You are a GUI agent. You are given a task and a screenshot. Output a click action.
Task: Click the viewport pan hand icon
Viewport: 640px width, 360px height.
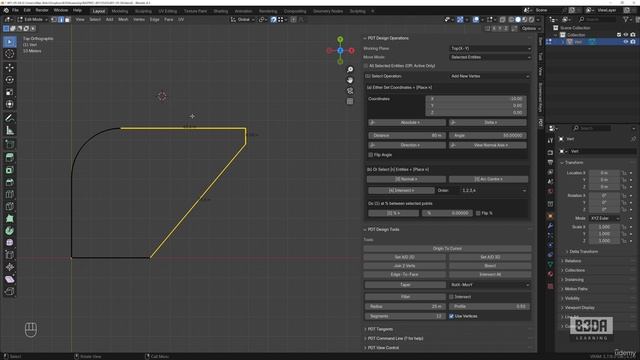point(350,80)
